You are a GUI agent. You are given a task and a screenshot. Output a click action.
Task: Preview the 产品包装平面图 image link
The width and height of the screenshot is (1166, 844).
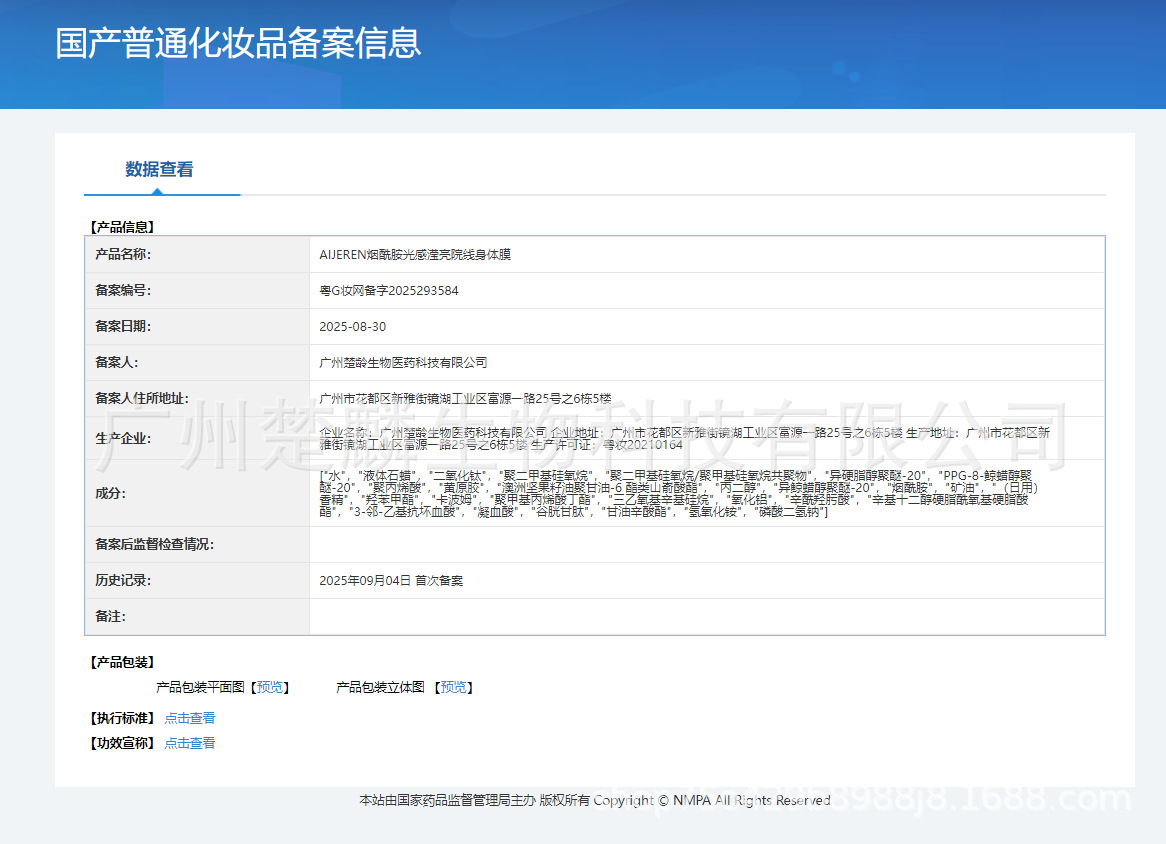pos(270,687)
